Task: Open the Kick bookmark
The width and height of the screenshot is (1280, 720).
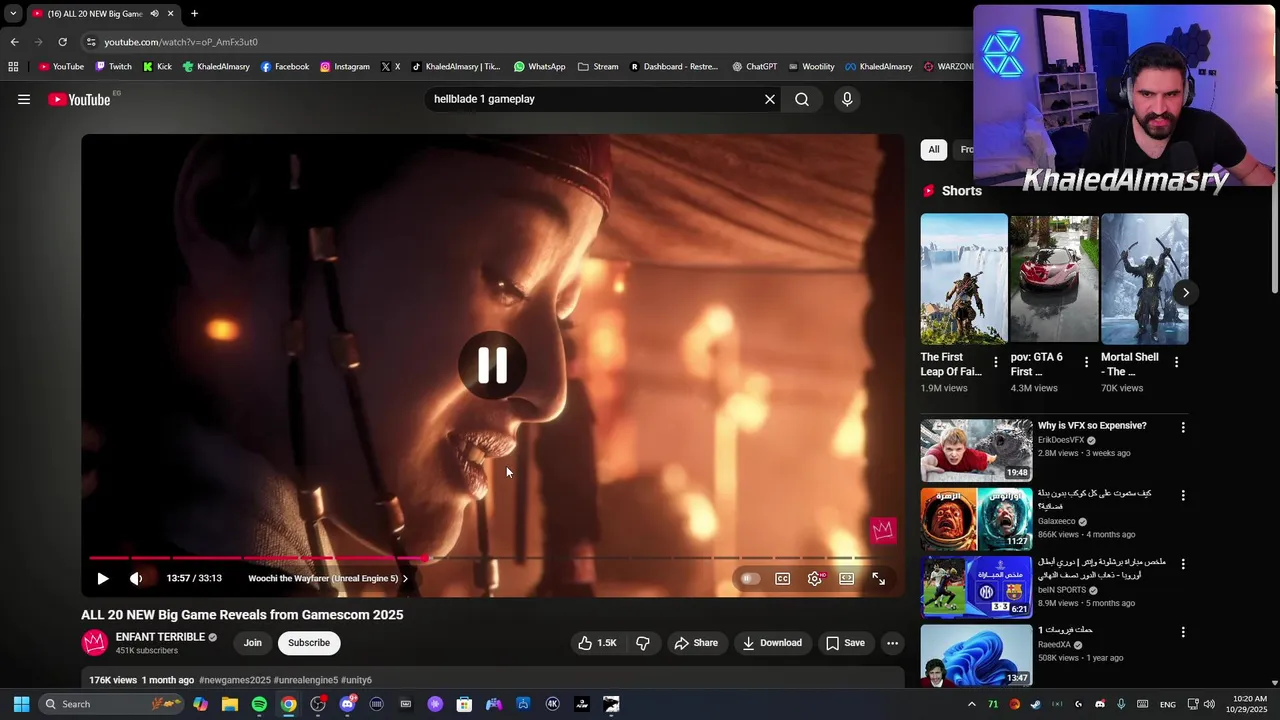Action: tap(157, 67)
